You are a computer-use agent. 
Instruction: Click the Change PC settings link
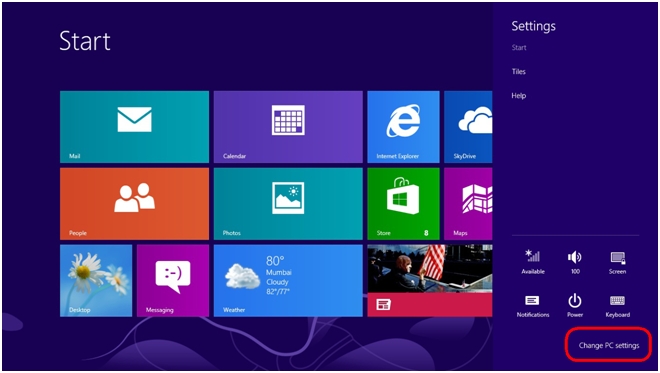click(x=609, y=345)
